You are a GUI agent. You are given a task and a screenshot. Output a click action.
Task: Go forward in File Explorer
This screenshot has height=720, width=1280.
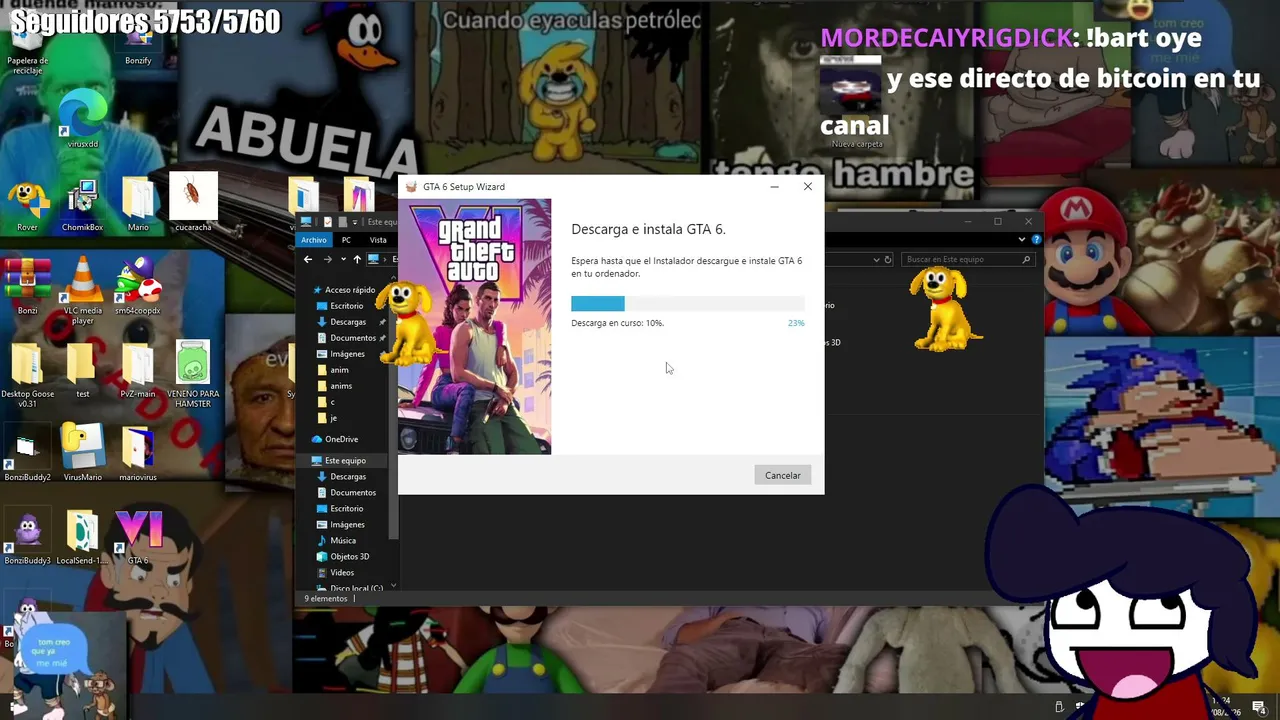(327, 260)
